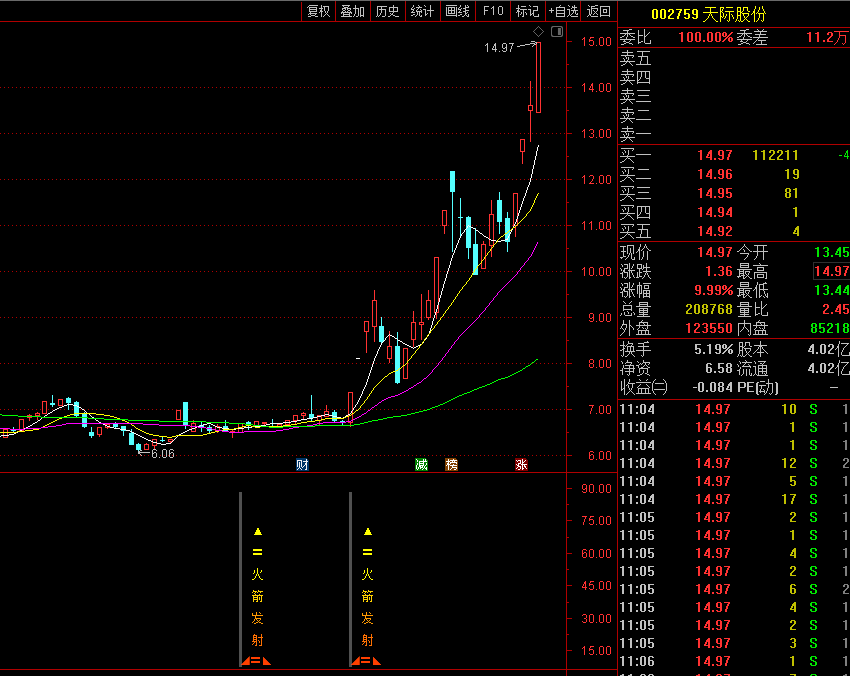
Task: Click the 6.06 low price chart label
Action: [x=163, y=454]
